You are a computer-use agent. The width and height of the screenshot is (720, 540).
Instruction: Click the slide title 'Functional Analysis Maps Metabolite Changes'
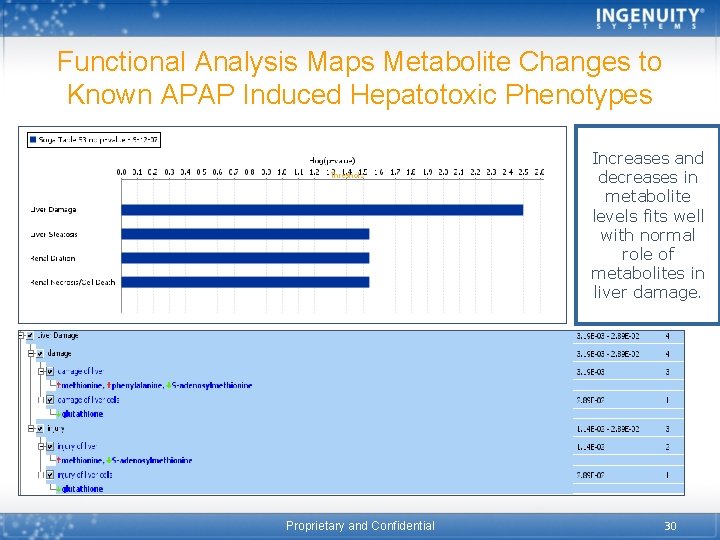[x=360, y=77]
